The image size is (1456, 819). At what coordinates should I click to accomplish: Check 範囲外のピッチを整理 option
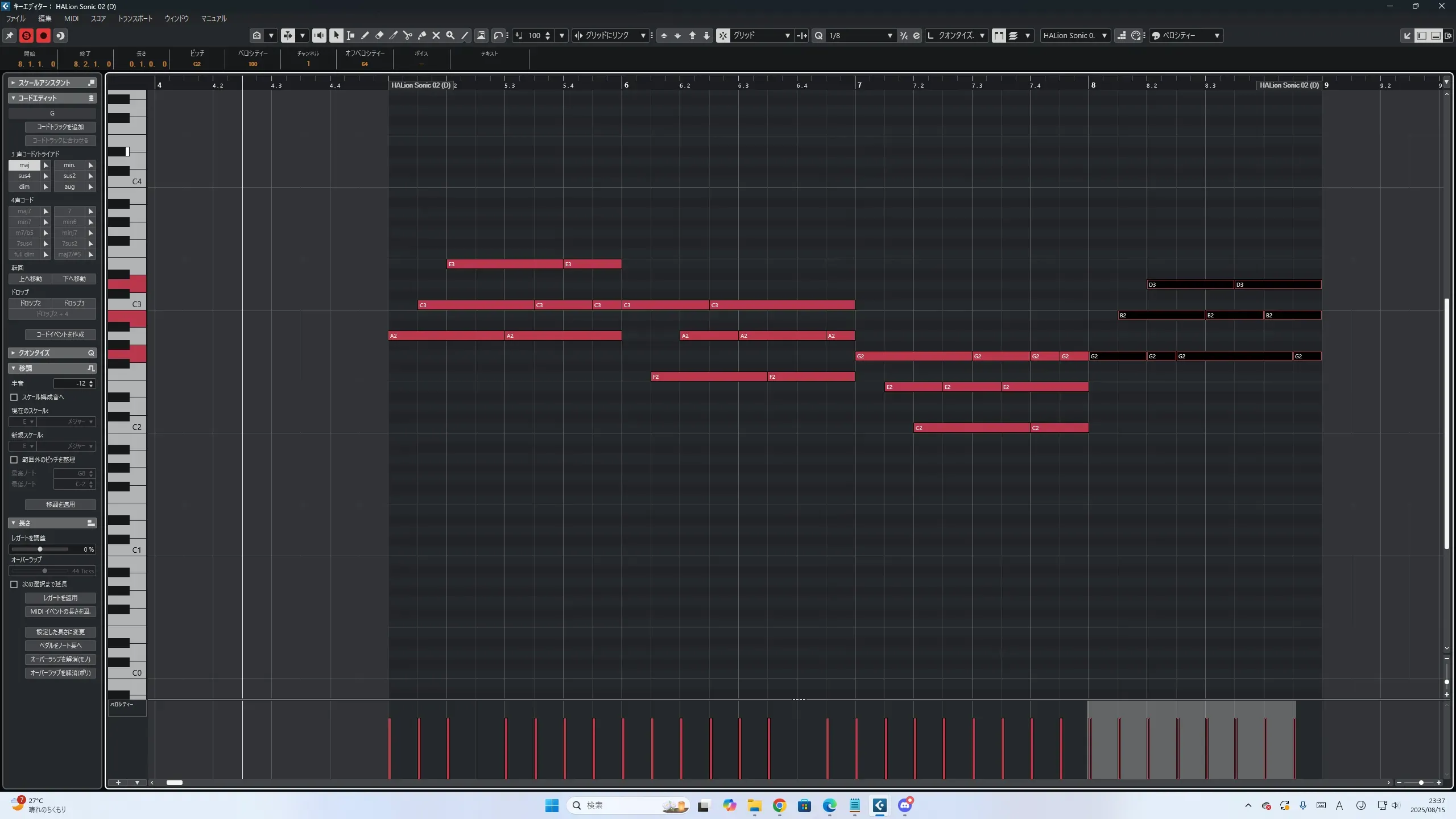[14, 460]
